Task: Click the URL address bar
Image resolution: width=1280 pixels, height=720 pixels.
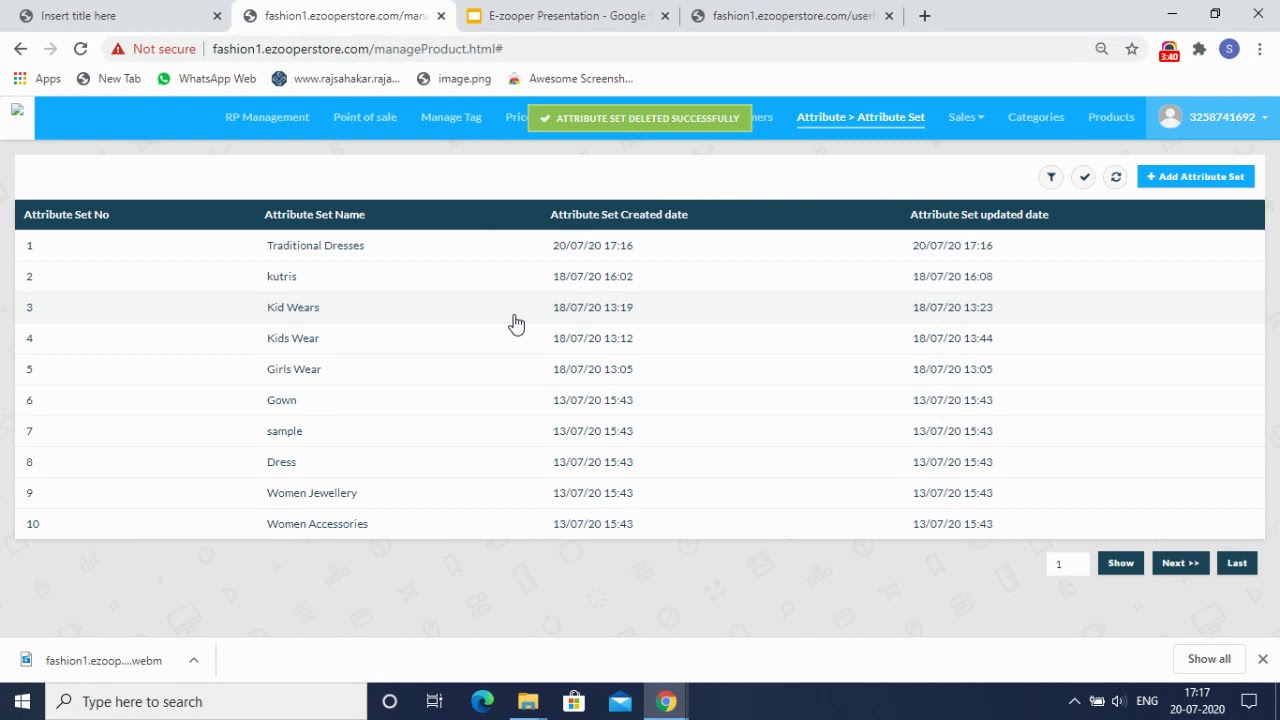Action: pyautogui.click(x=640, y=48)
